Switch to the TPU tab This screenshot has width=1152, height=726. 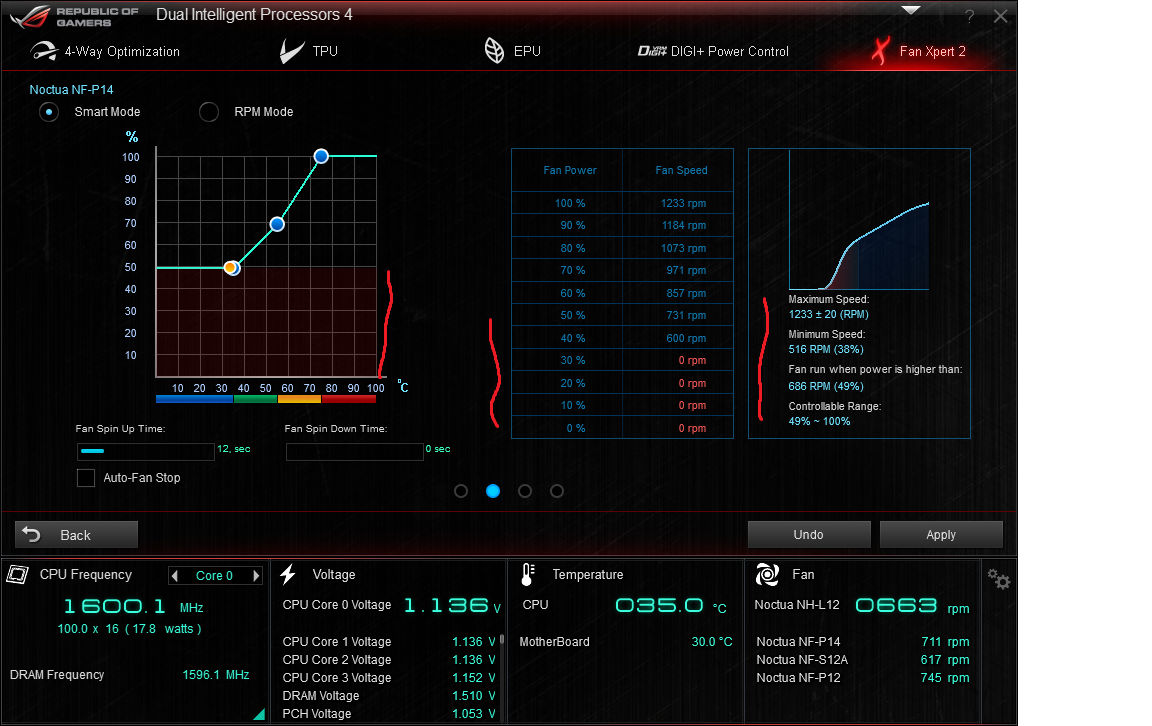[x=309, y=51]
